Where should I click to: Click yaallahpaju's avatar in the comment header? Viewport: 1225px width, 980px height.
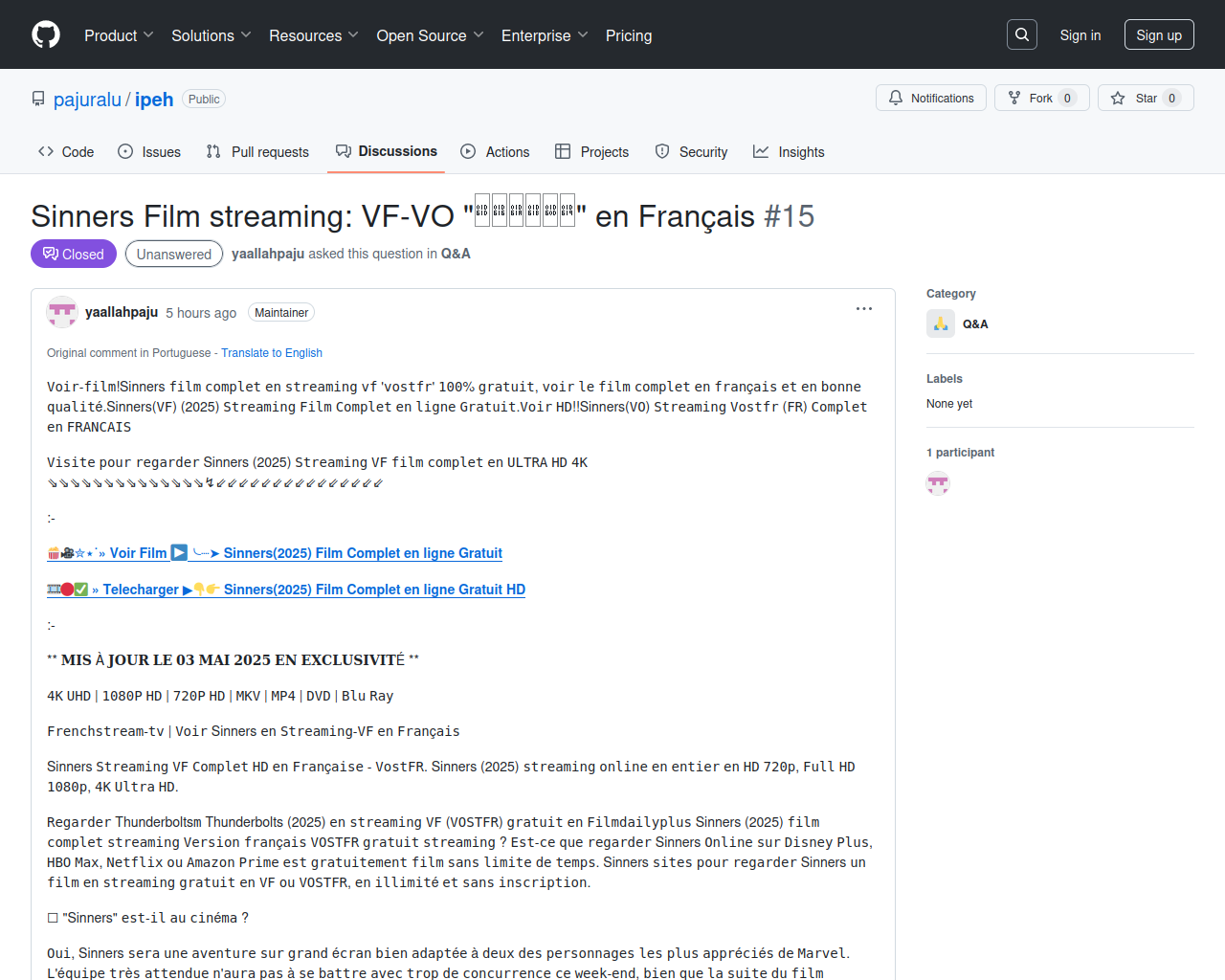tap(62, 312)
